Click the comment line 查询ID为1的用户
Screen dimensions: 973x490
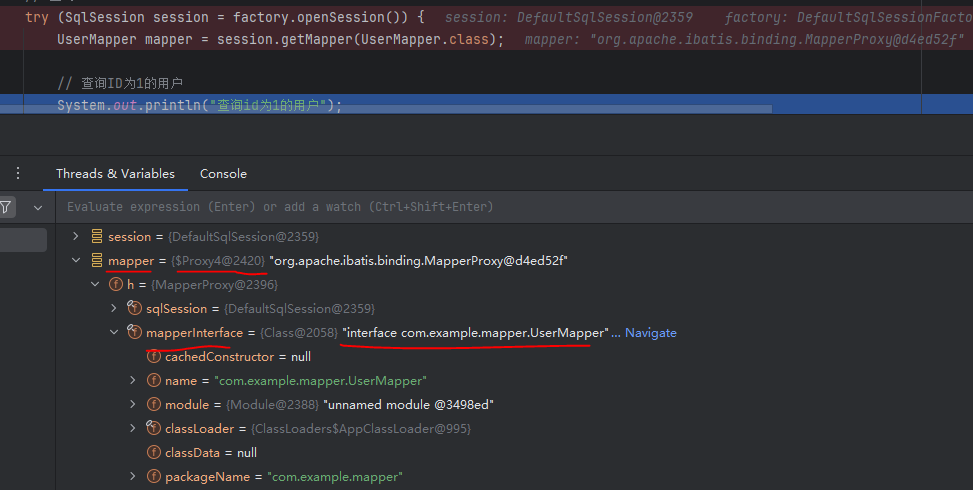coord(120,83)
